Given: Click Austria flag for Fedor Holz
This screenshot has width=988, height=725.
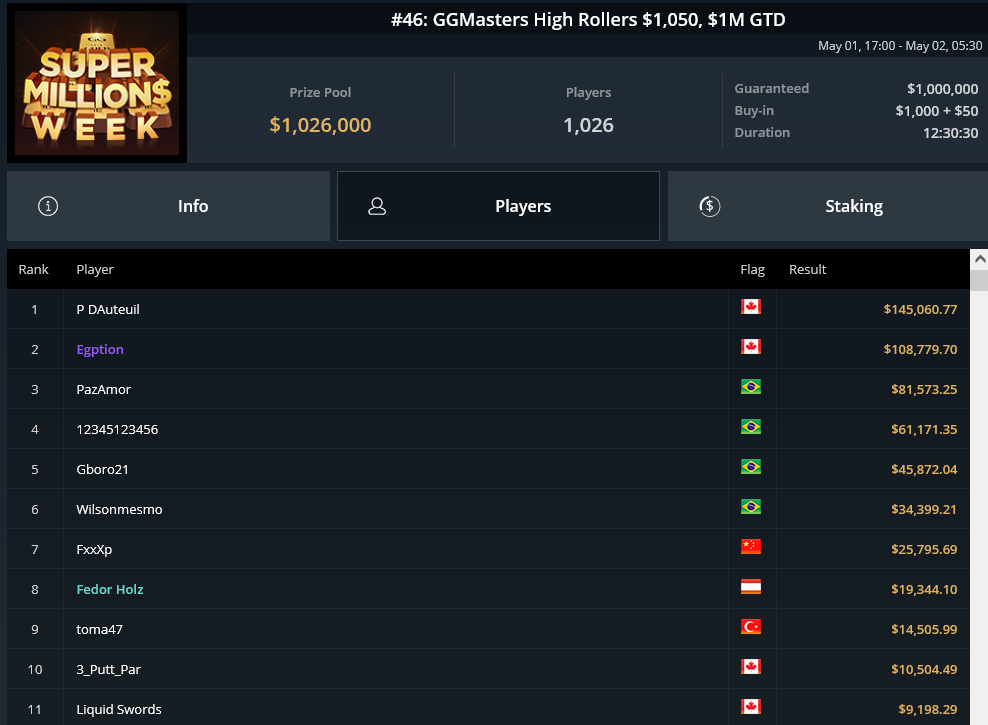Looking at the screenshot, I should click(x=751, y=586).
